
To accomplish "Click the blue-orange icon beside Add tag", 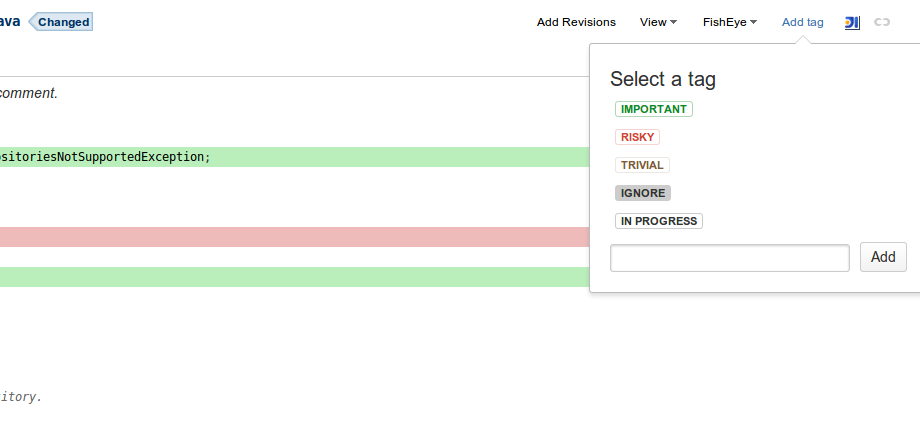I will pyautogui.click(x=852, y=22).
